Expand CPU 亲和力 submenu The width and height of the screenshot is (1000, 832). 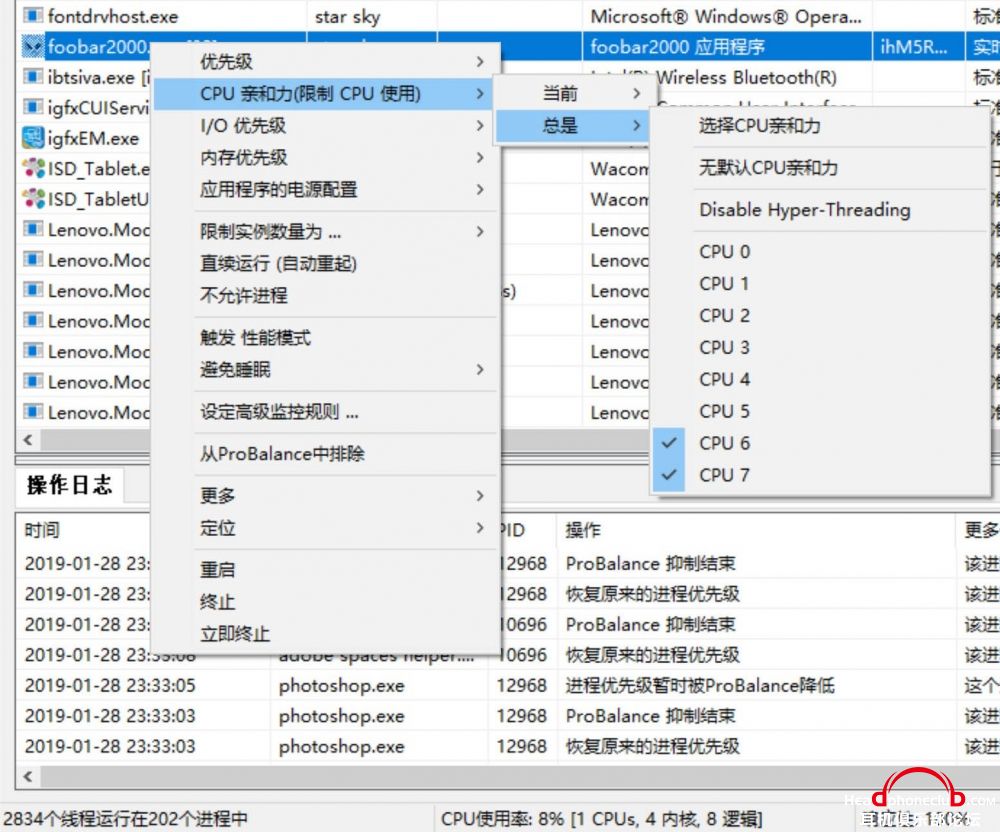tap(325, 93)
